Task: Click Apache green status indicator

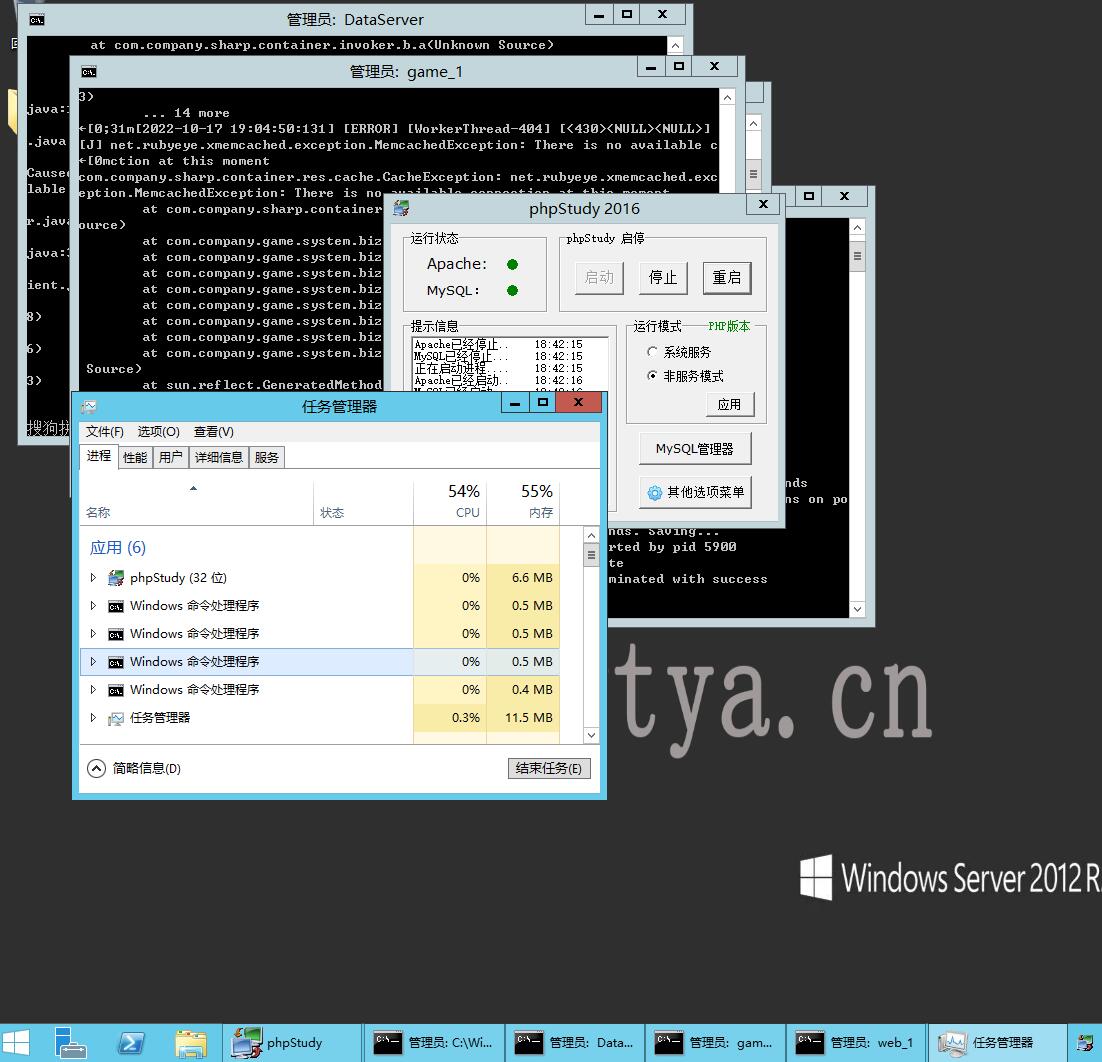Action: point(512,264)
